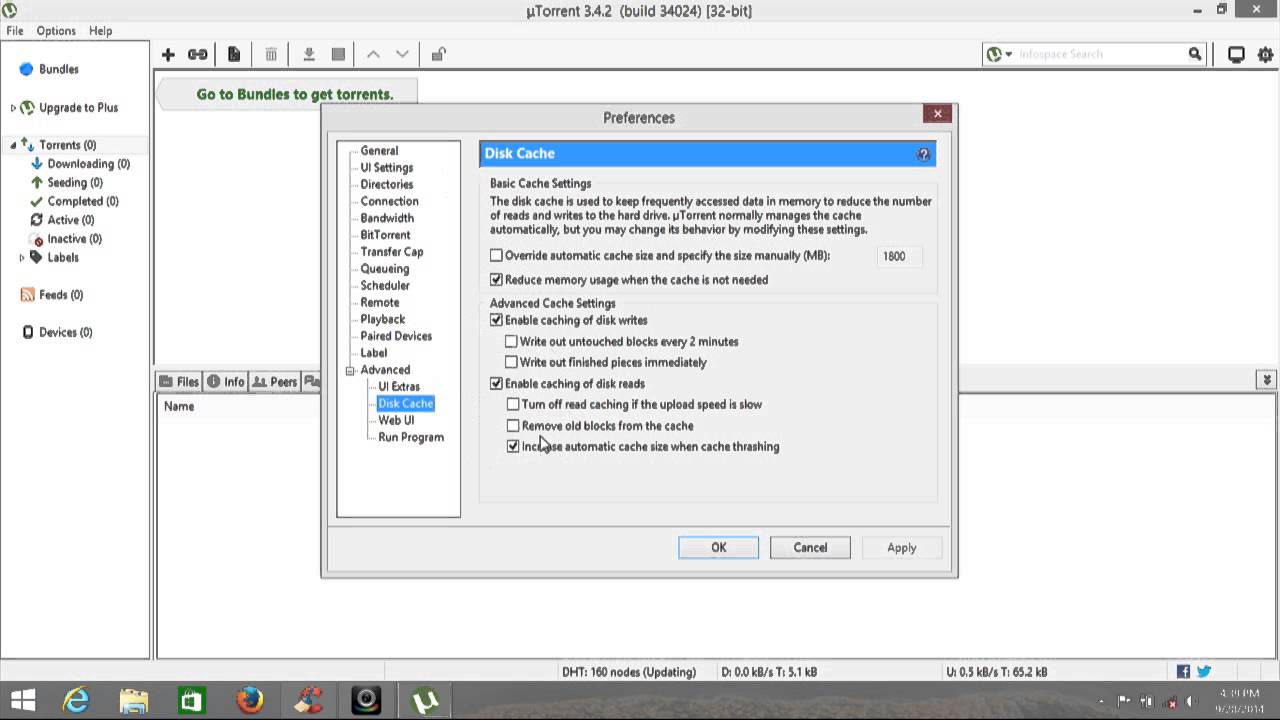
Task: Confirm preferences with OK
Action: click(x=719, y=548)
